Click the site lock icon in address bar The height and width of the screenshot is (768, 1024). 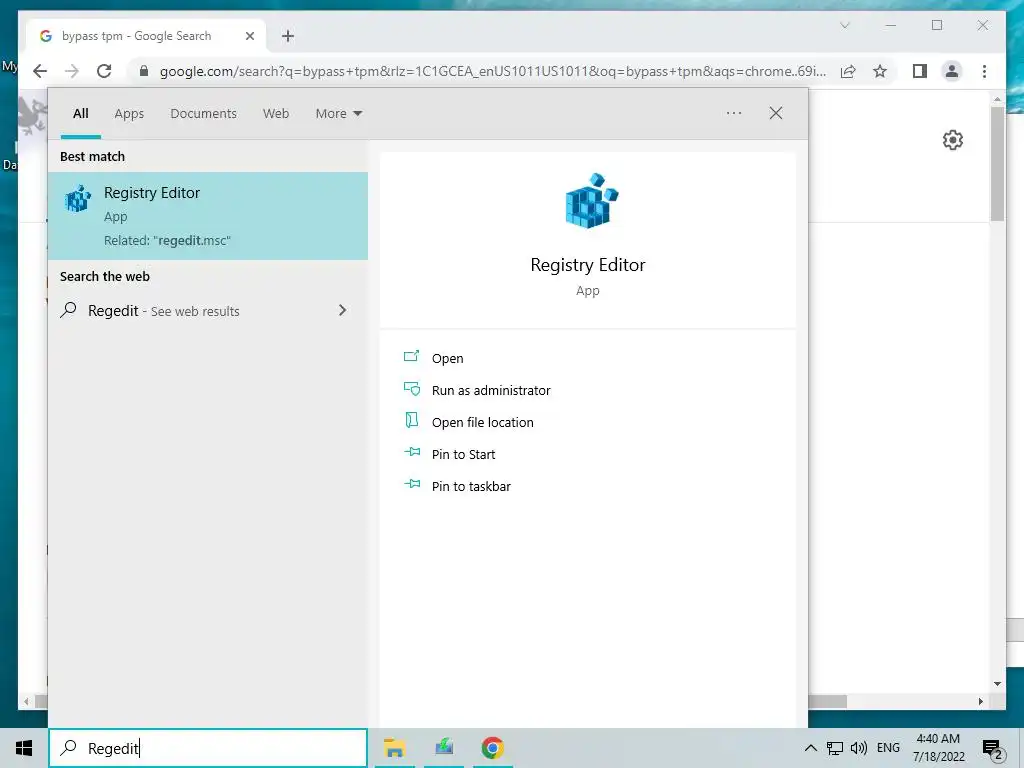[x=144, y=71]
